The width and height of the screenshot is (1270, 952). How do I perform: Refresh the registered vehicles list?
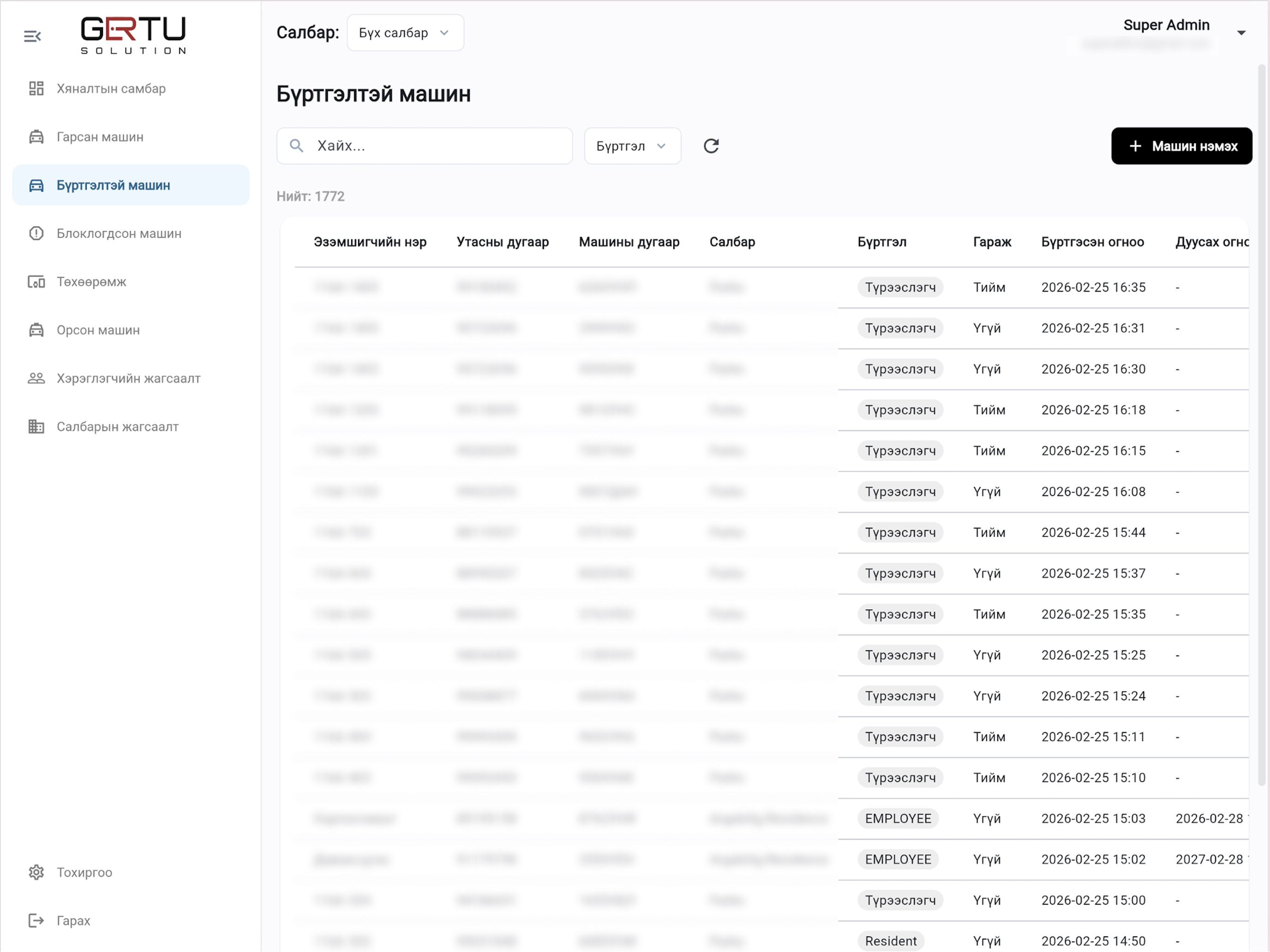711,146
